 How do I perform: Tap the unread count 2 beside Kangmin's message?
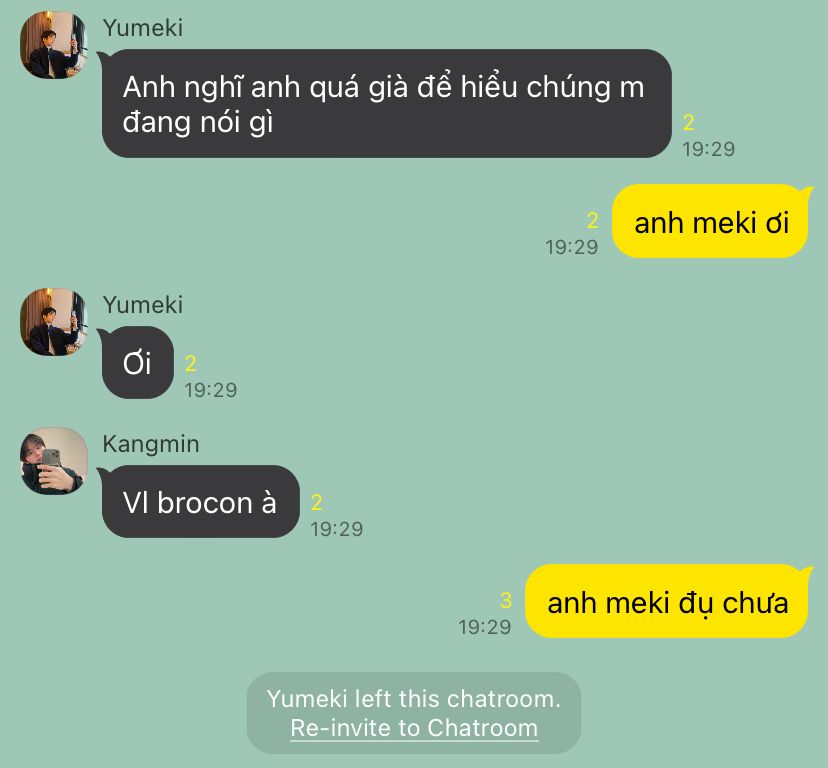(x=317, y=502)
